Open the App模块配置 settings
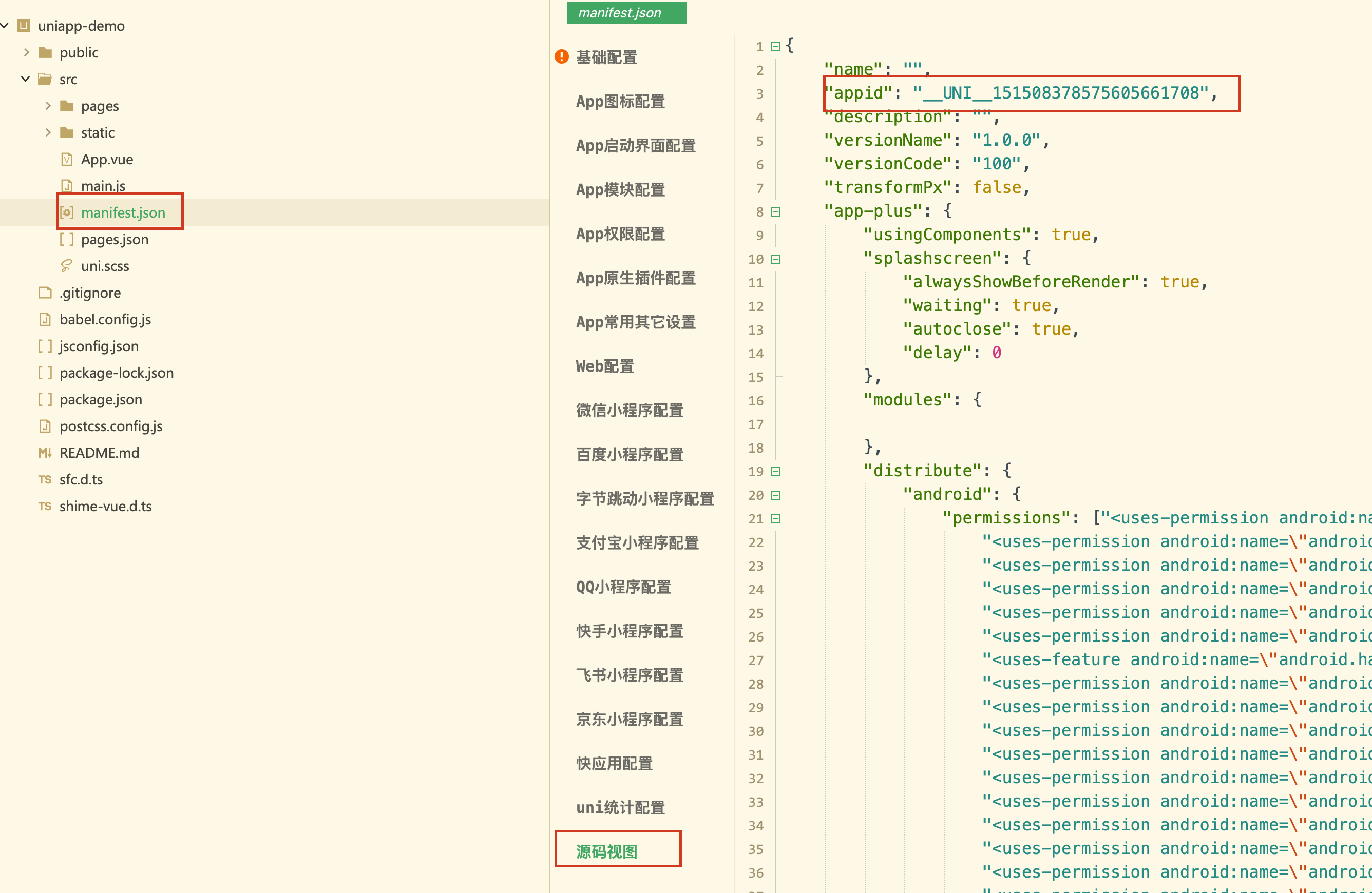Viewport: 1372px width, 893px height. tap(620, 189)
